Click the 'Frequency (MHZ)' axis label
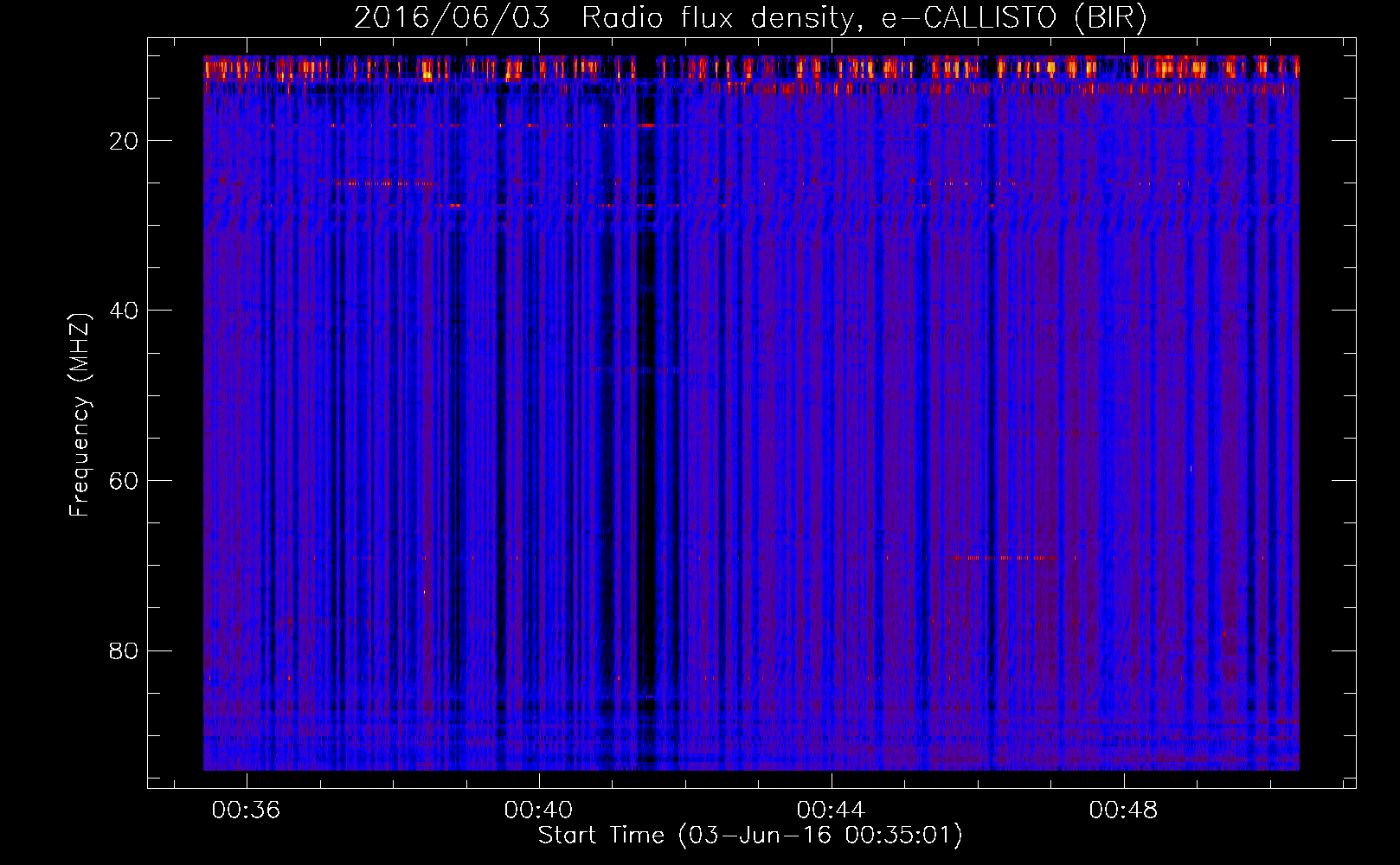 click(79, 415)
